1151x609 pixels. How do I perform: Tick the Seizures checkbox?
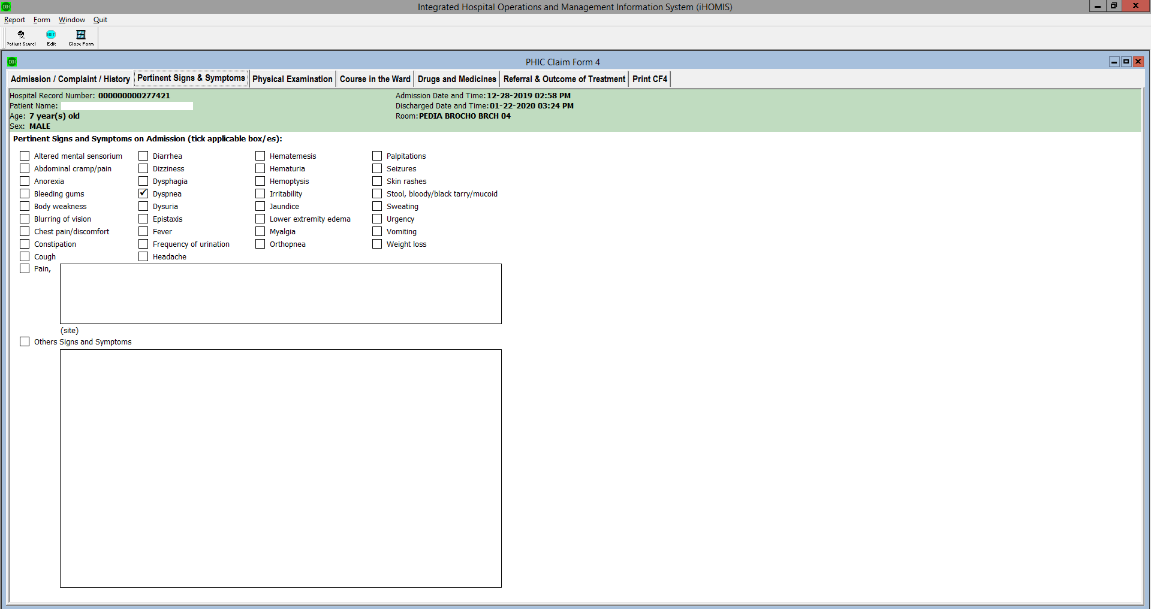coord(377,169)
